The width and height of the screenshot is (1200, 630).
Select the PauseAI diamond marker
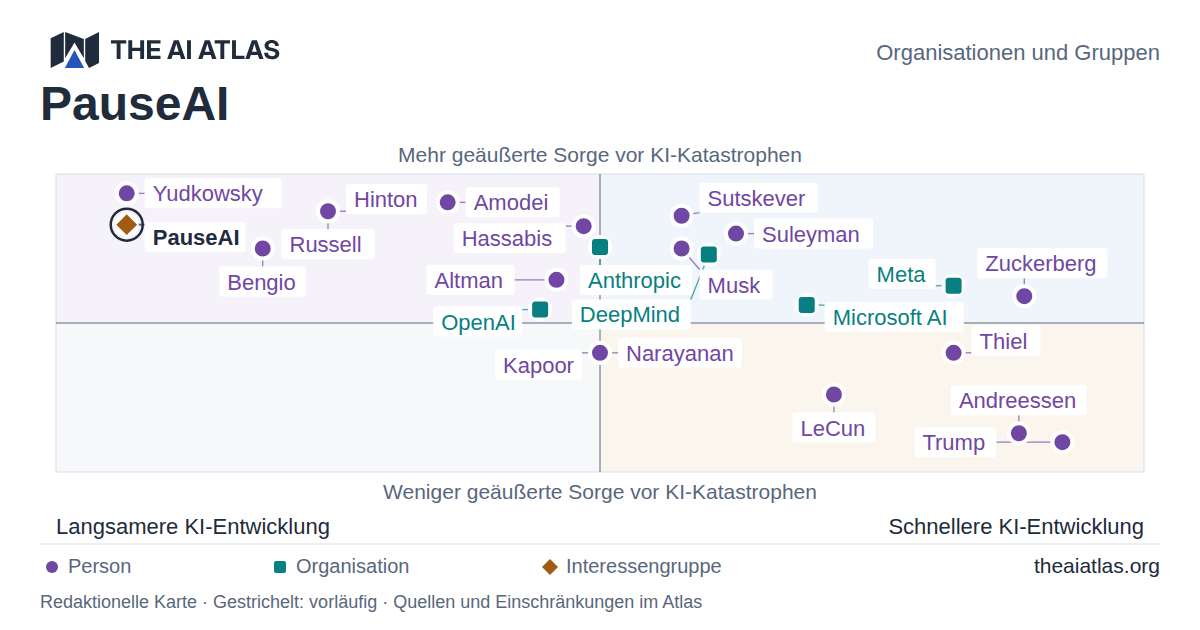127,225
